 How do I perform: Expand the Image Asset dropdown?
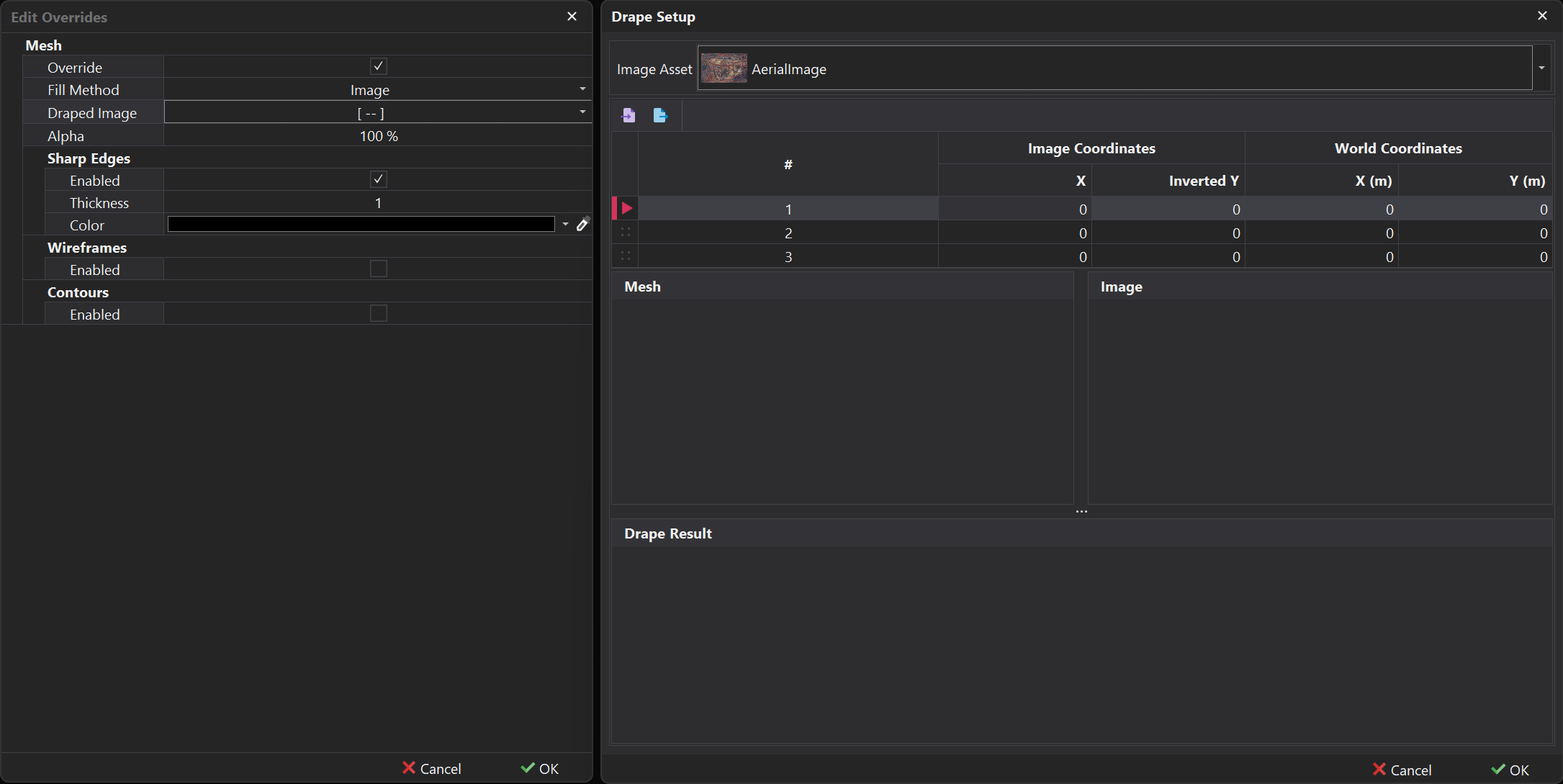[1541, 68]
